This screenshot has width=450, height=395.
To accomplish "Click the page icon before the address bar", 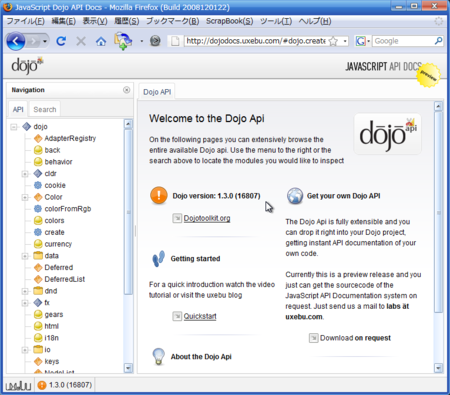I will [175, 41].
